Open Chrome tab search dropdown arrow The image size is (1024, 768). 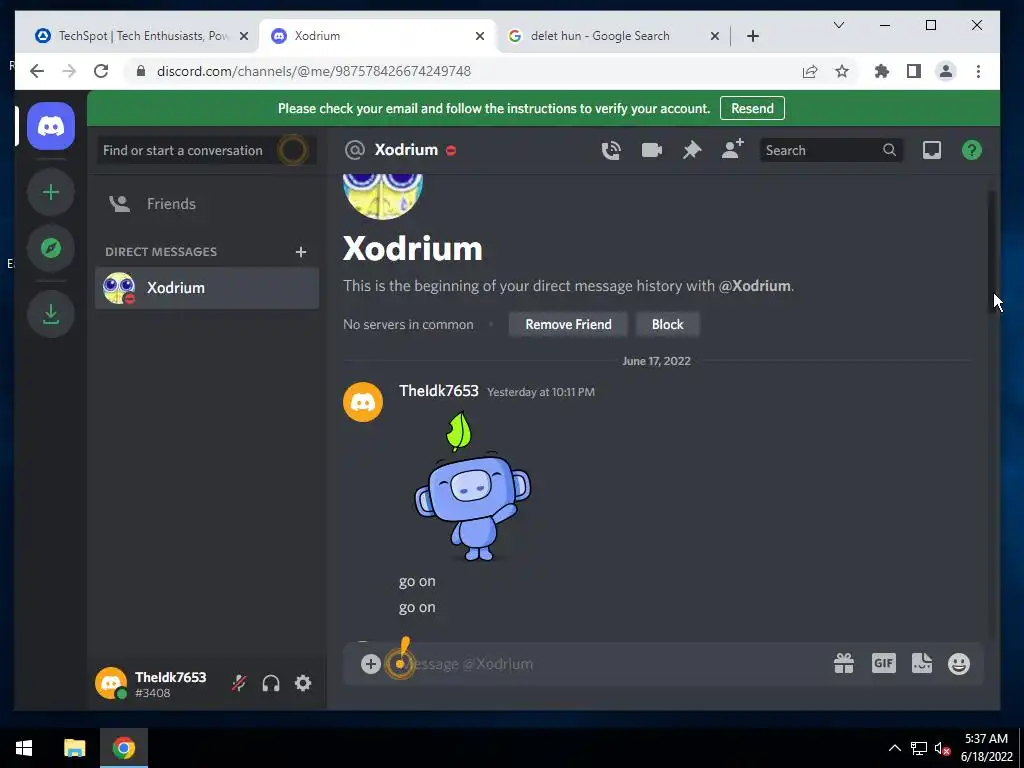pos(839,25)
